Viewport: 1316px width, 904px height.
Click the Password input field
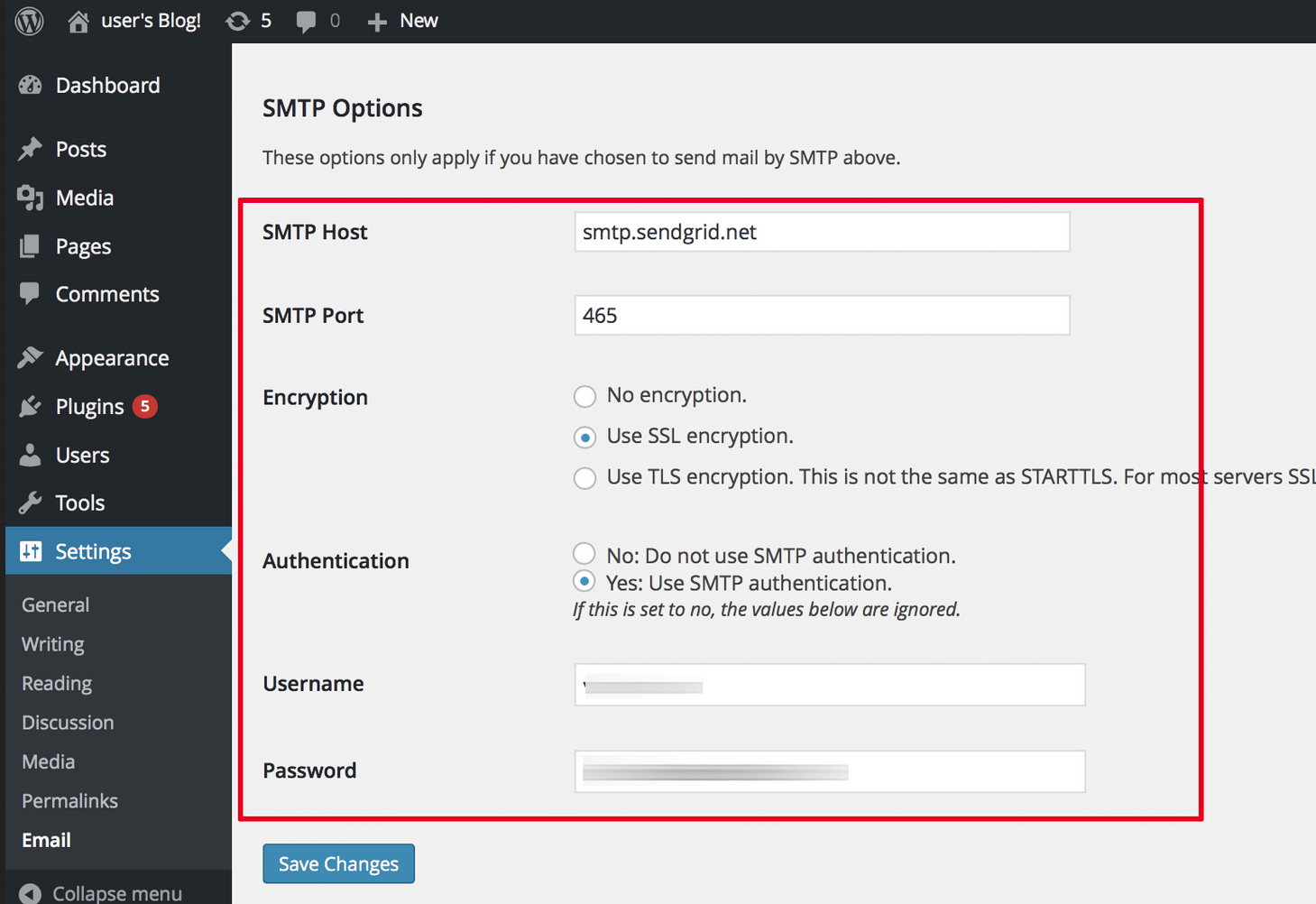coord(830,771)
